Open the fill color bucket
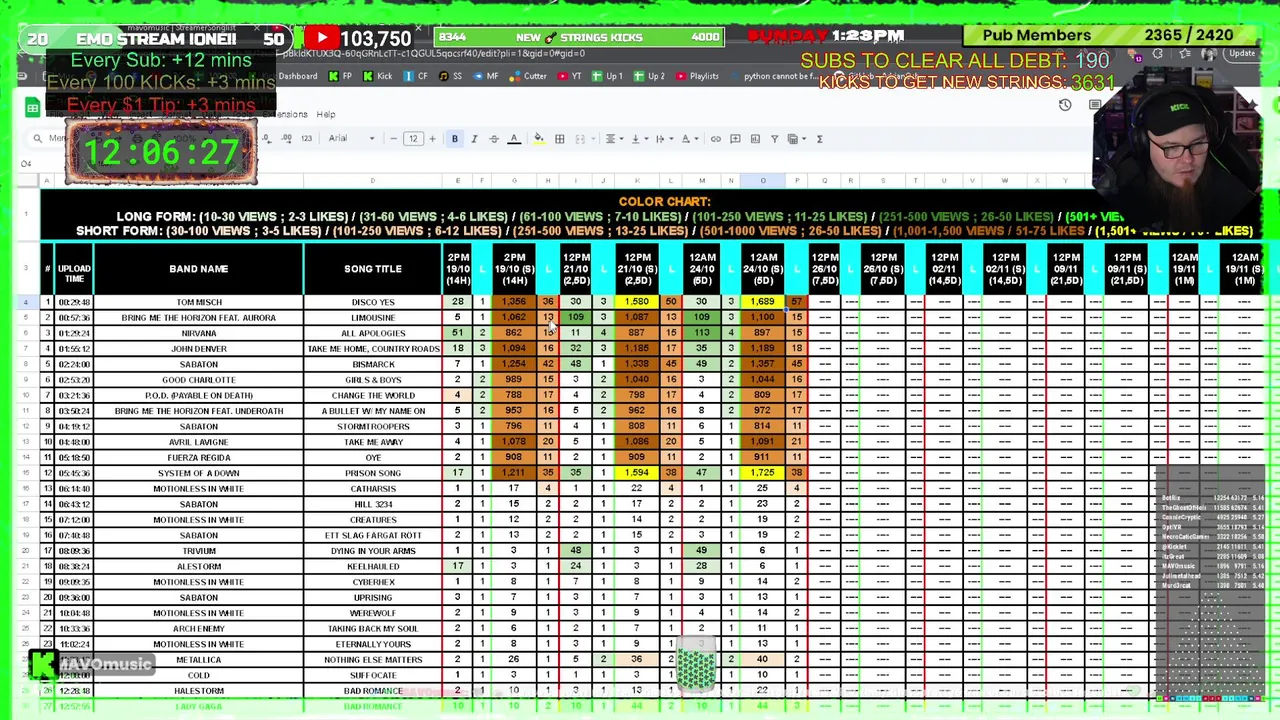1280x720 pixels. click(x=539, y=139)
